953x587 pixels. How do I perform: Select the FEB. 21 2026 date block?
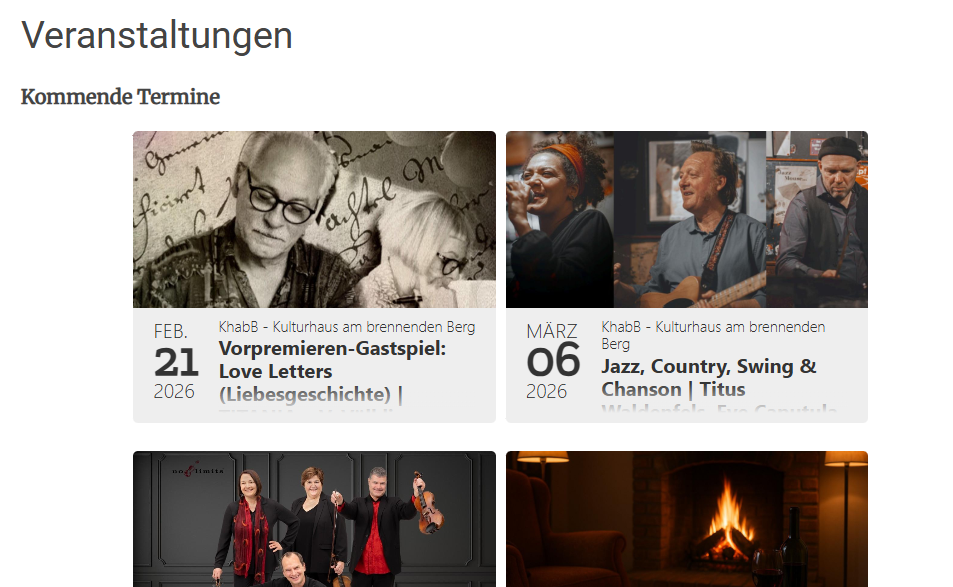[x=176, y=362]
